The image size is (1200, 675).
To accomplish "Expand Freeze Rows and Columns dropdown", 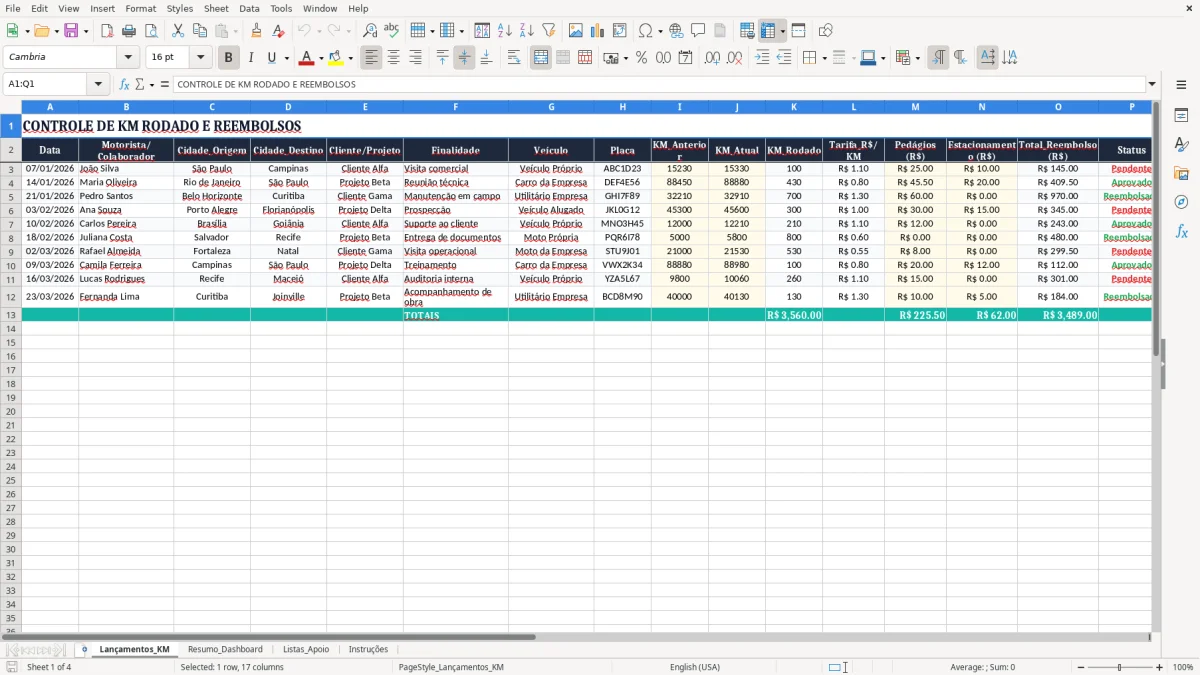I will [x=782, y=31].
